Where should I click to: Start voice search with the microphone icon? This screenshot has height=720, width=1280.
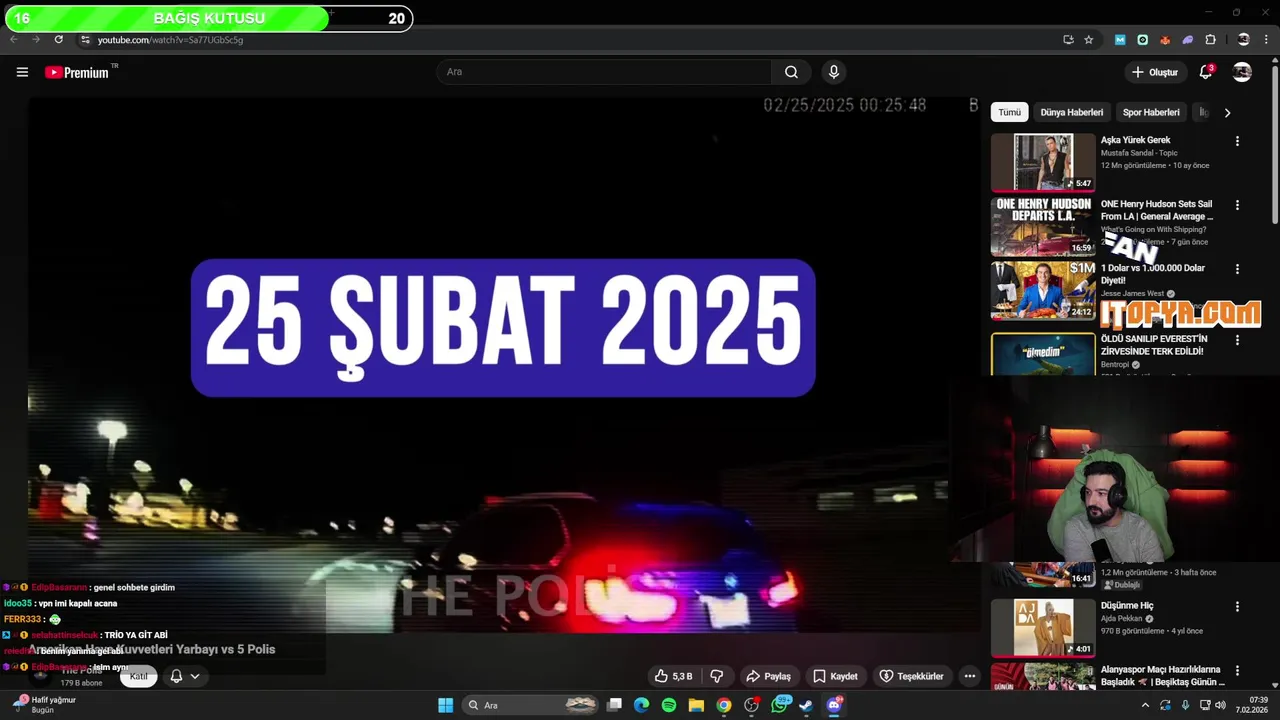[x=833, y=72]
